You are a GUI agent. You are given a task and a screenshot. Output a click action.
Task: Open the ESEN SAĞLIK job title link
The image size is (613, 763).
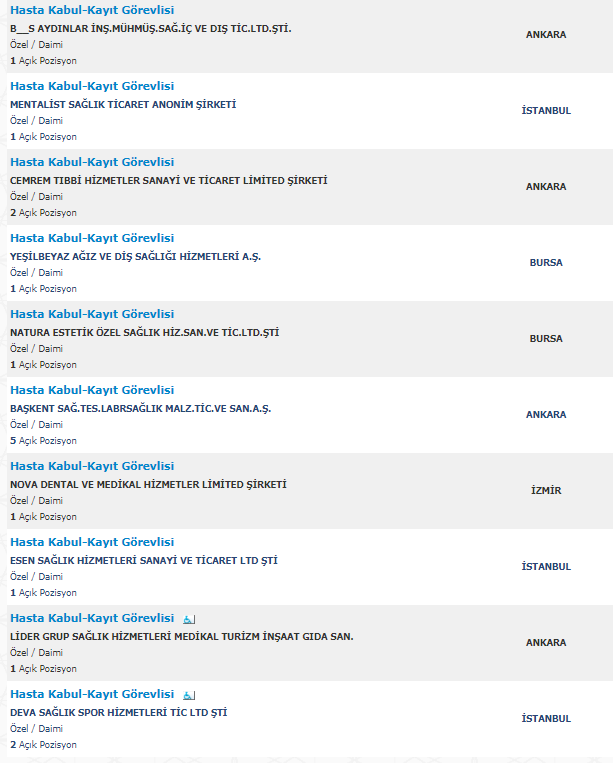tap(92, 542)
